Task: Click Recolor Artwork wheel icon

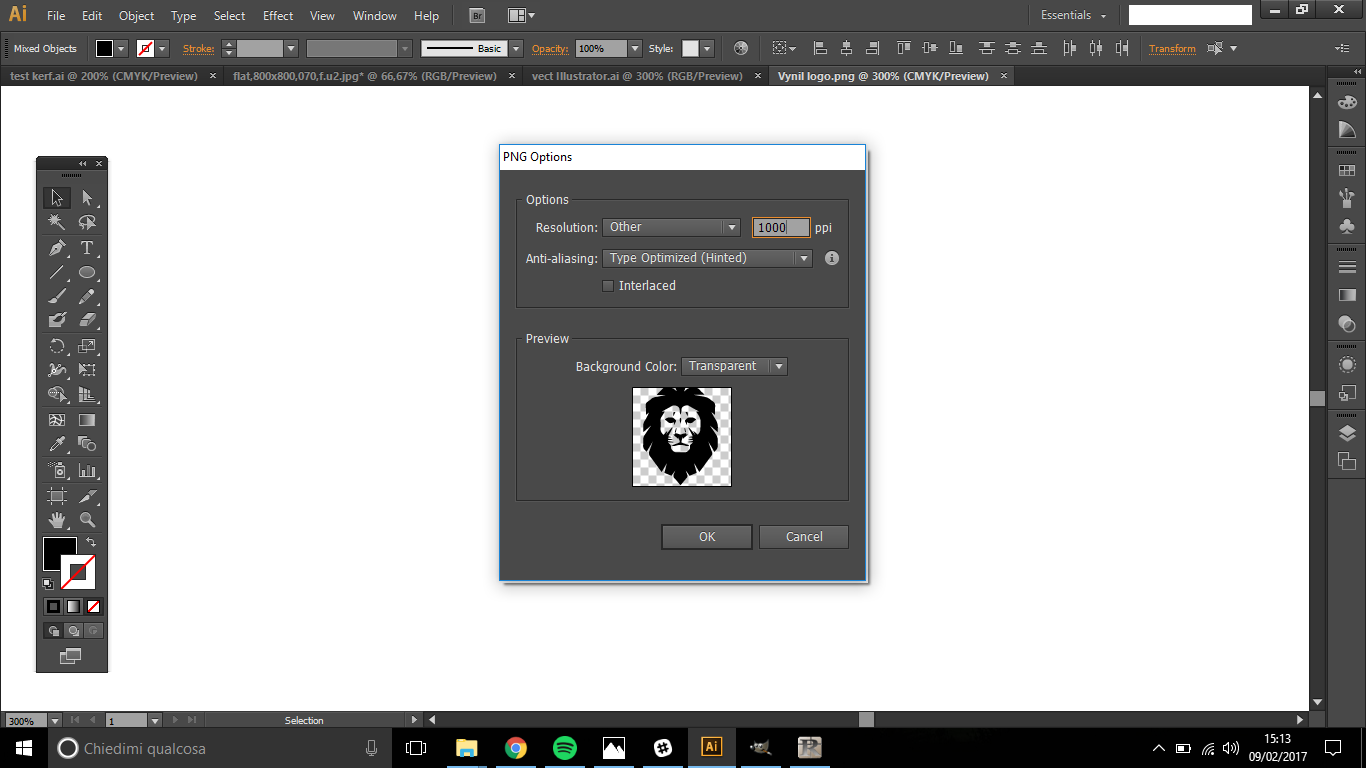Action: pyautogui.click(x=740, y=48)
